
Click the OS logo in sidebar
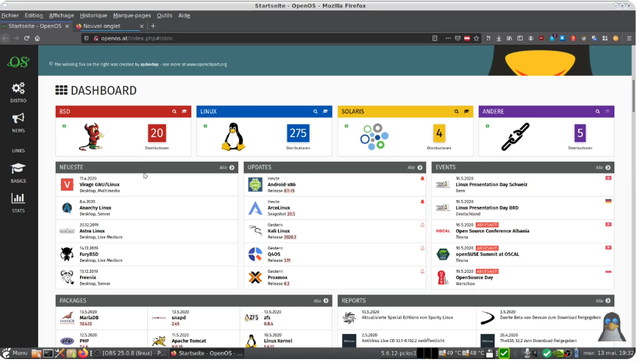18,62
